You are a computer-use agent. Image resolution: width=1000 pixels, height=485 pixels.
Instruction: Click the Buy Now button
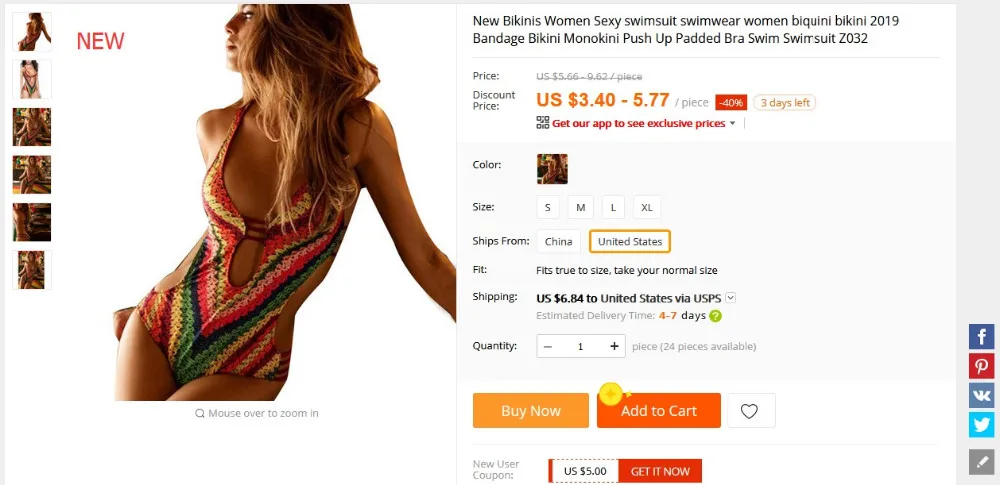click(x=531, y=410)
